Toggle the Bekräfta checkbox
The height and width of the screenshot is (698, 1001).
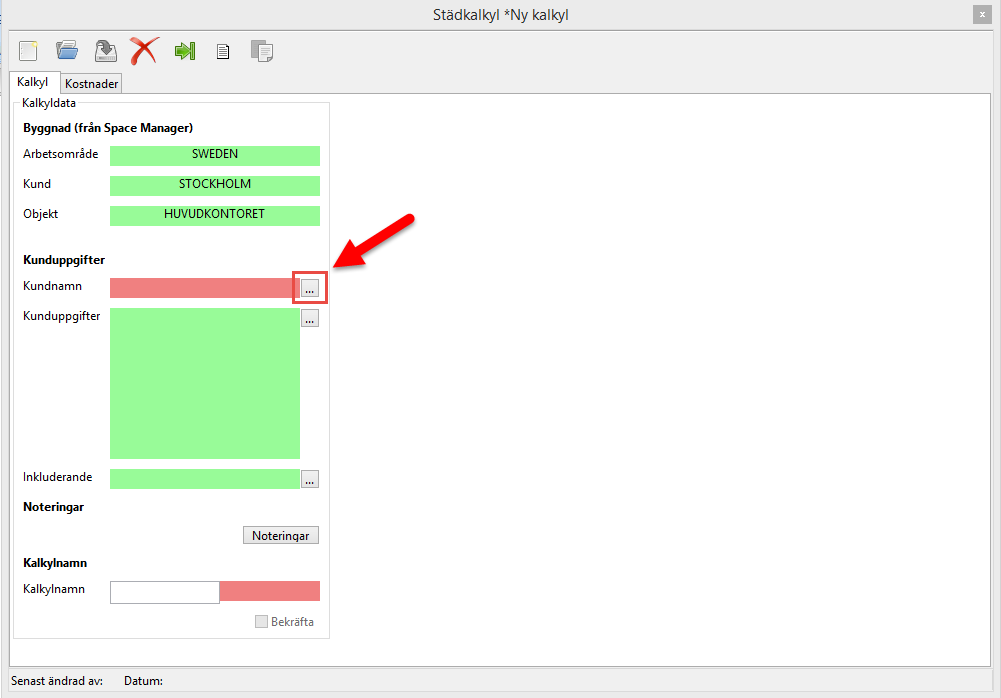(x=262, y=622)
